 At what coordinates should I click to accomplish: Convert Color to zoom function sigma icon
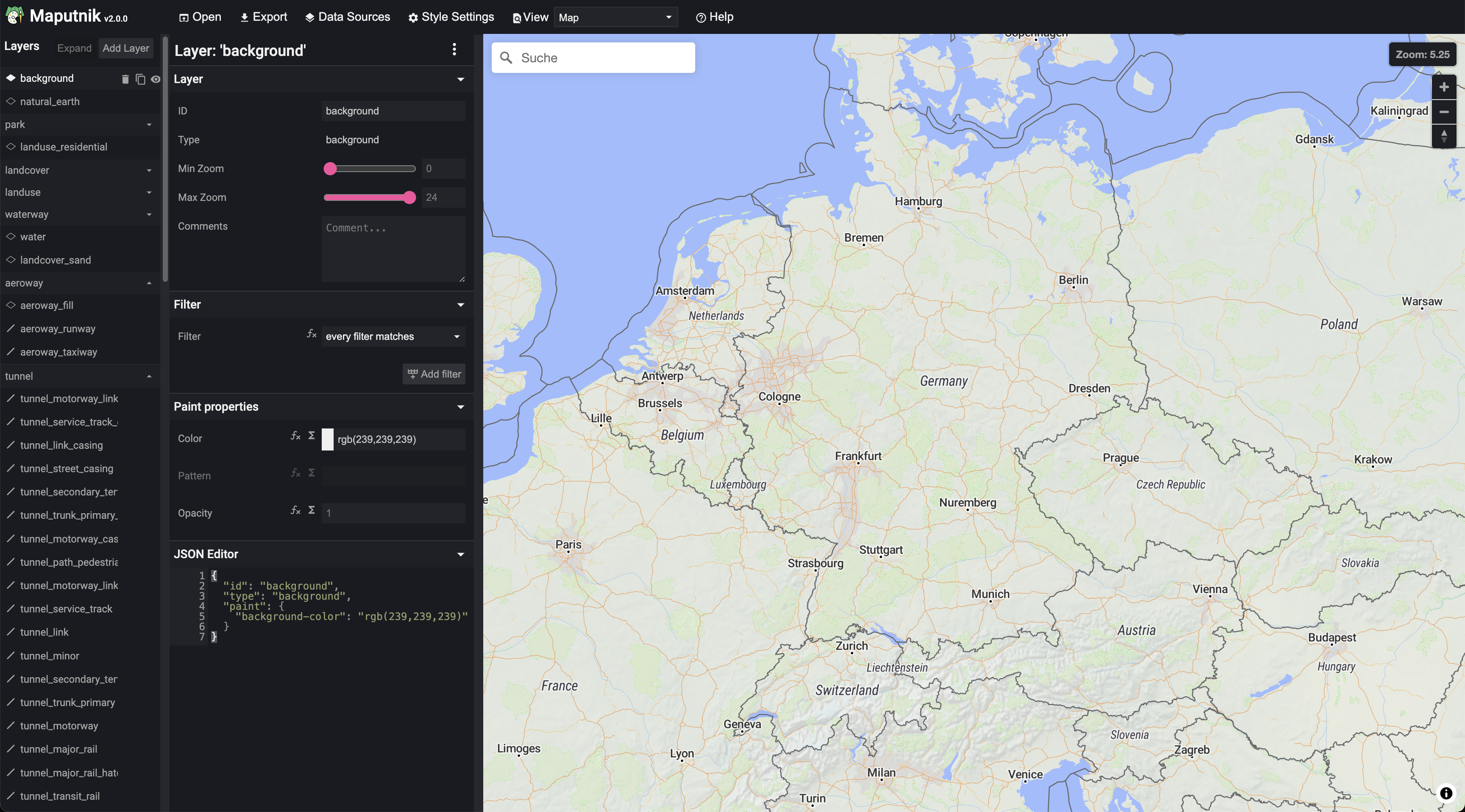[312, 436]
